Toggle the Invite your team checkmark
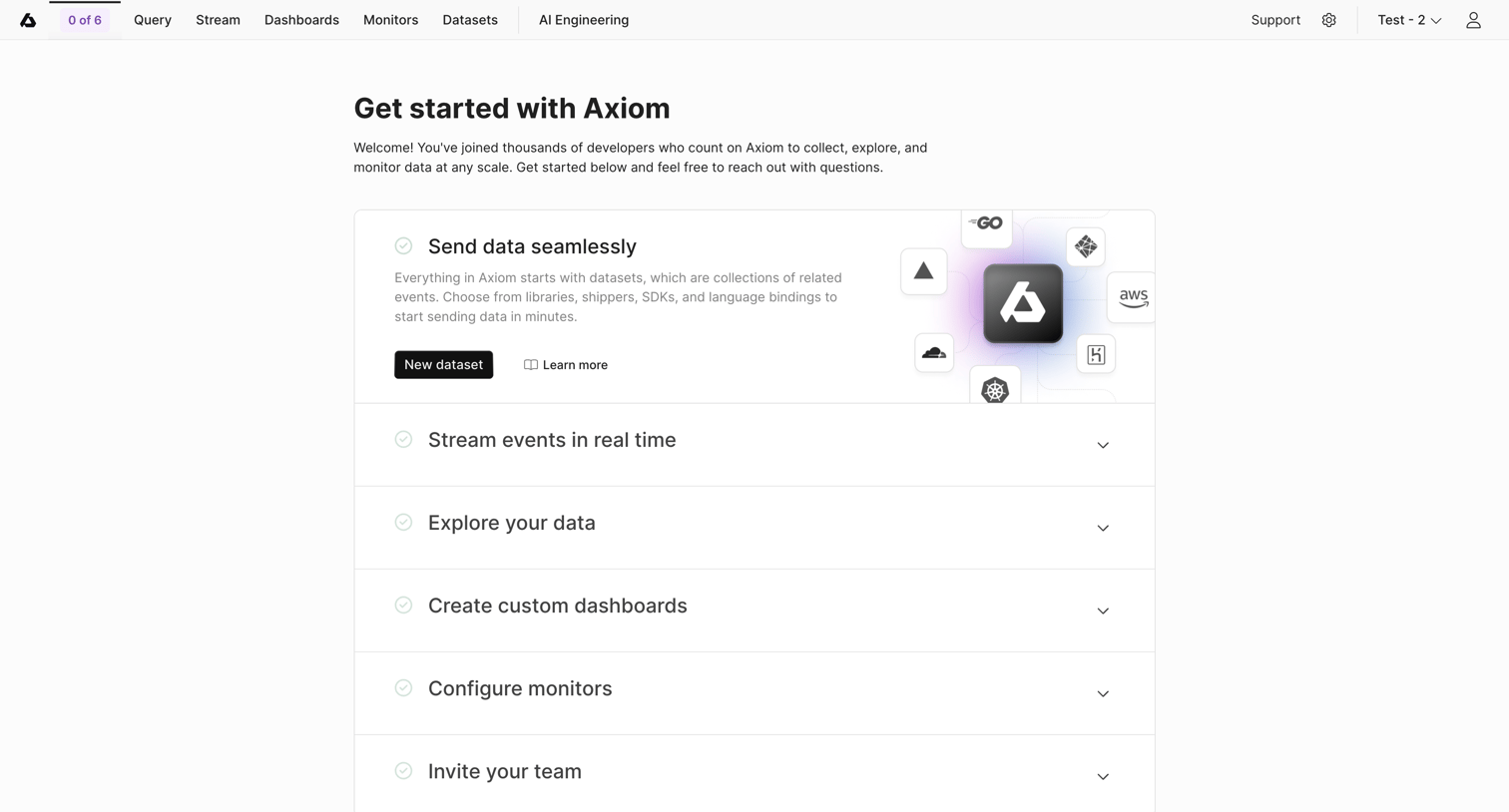This screenshot has height=812, width=1509. click(x=403, y=770)
